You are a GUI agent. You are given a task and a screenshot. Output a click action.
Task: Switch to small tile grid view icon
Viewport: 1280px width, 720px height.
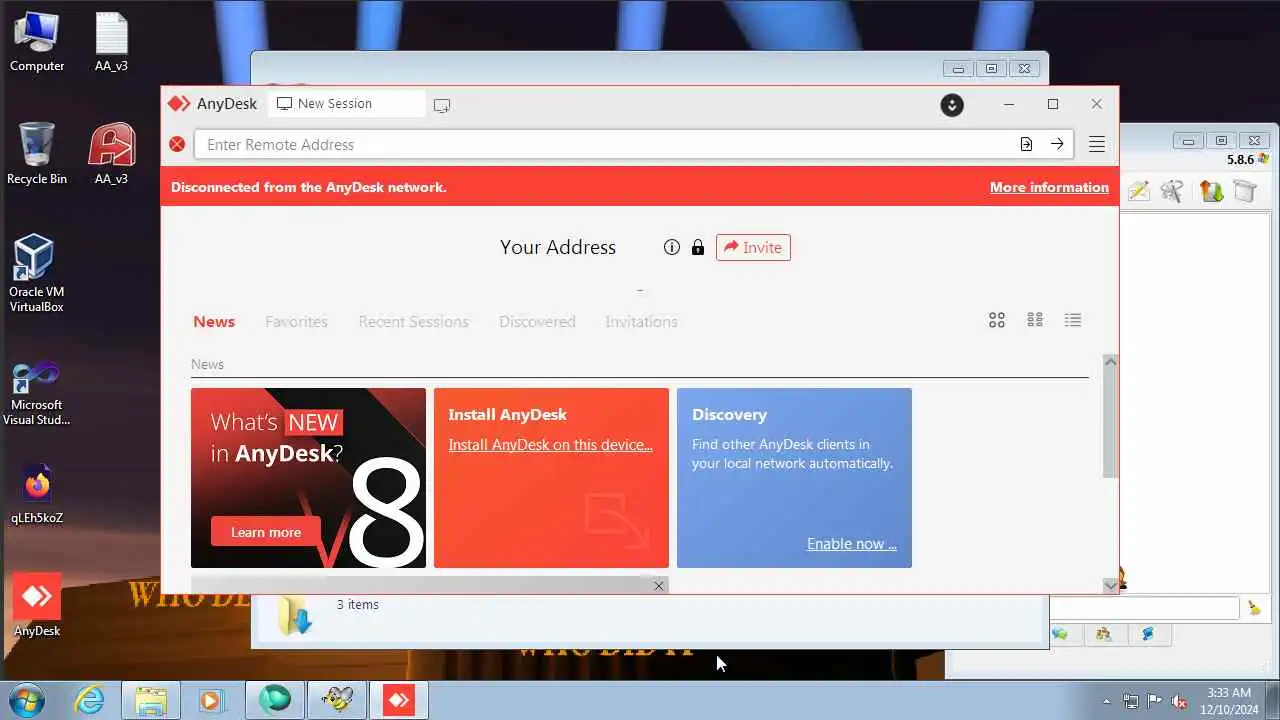[1035, 320]
